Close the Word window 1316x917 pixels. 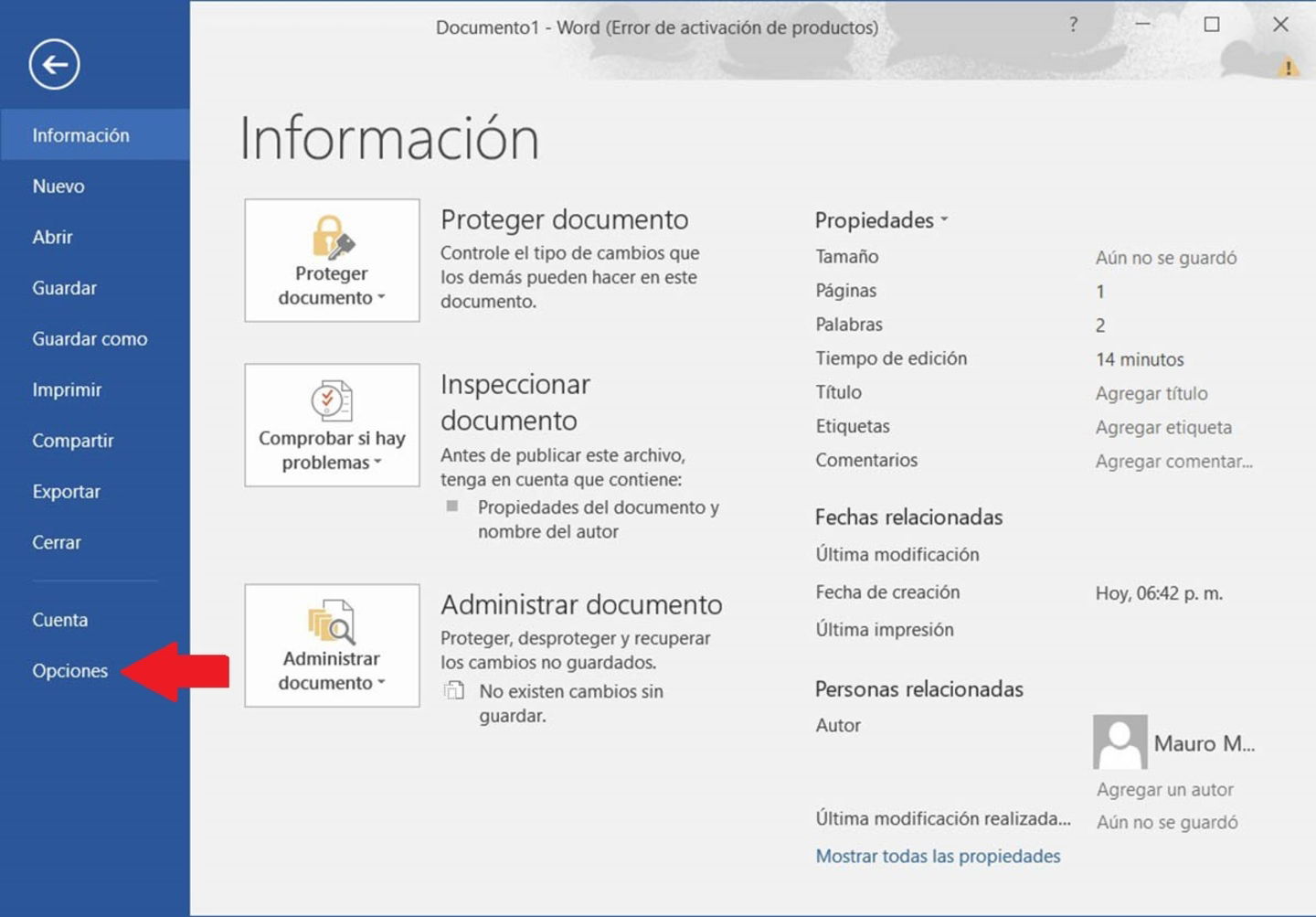pyautogui.click(x=1281, y=25)
